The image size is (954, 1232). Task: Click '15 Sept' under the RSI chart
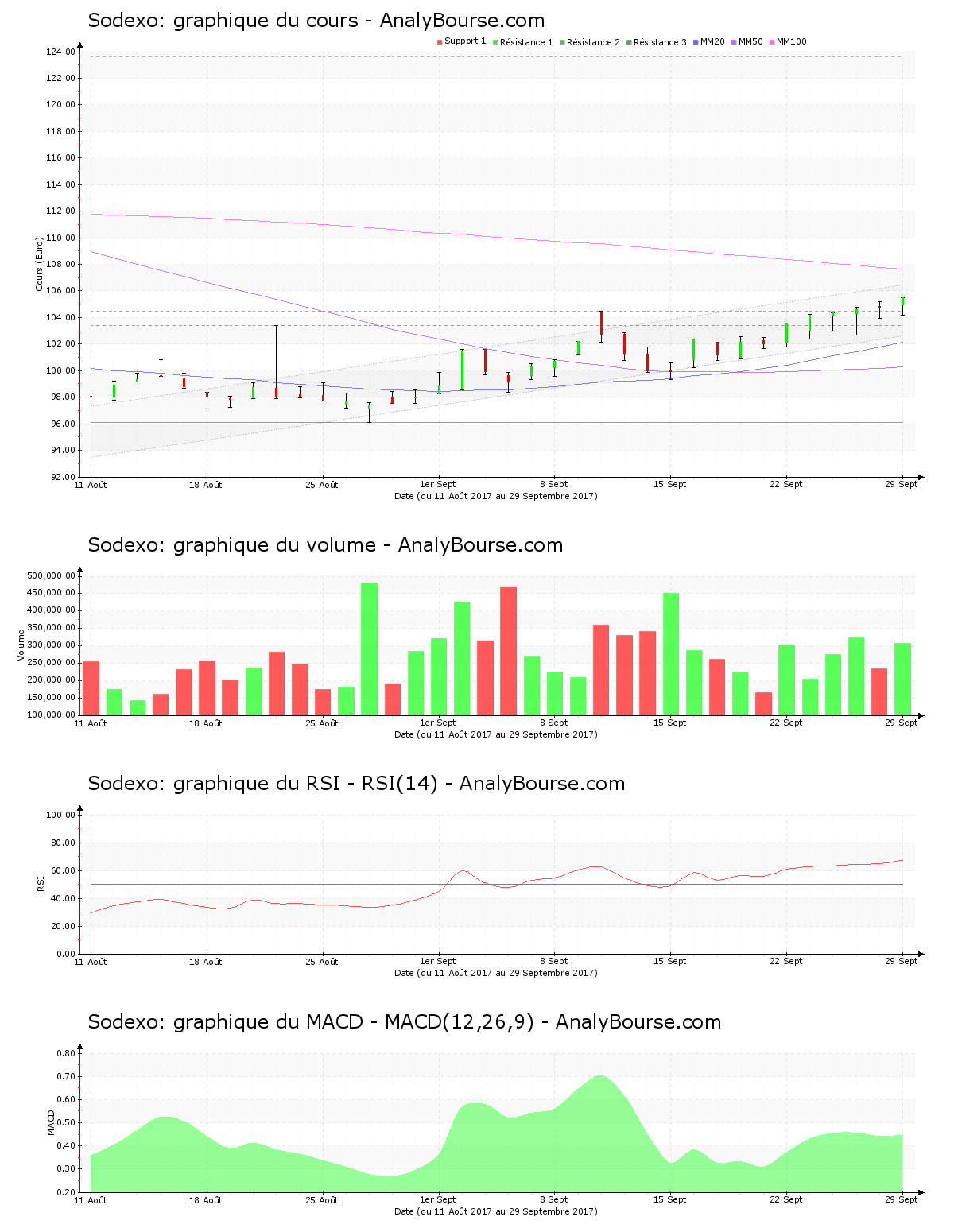point(670,961)
